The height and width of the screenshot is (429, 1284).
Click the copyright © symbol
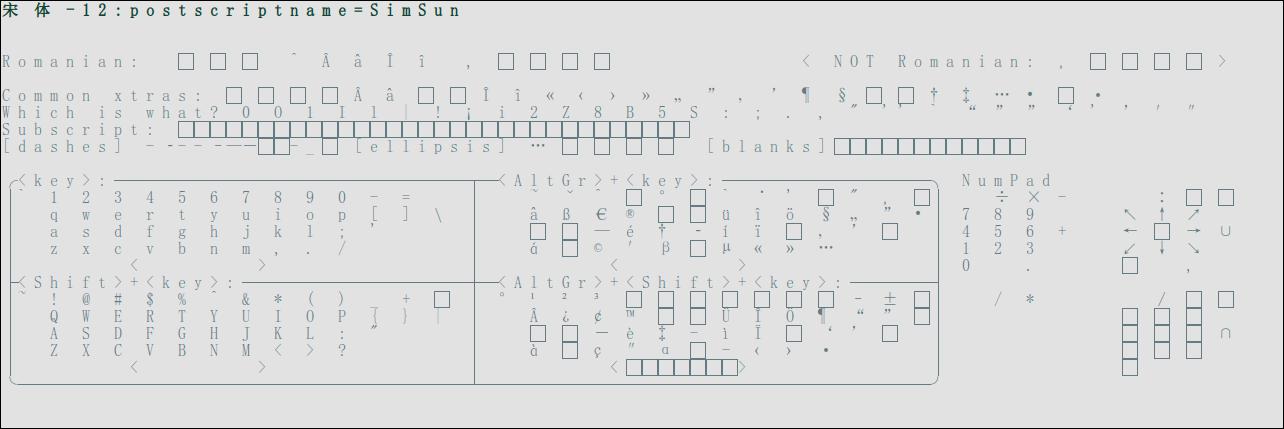click(x=598, y=248)
